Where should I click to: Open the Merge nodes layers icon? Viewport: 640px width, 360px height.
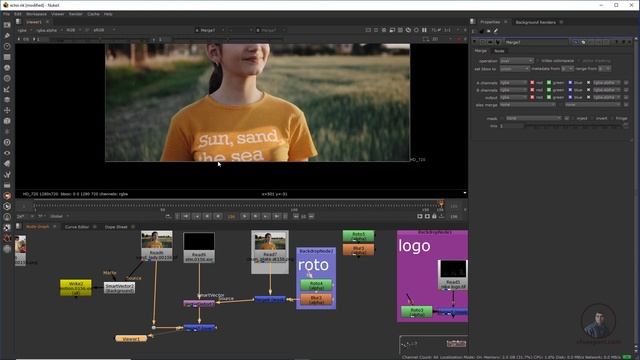(7, 100)
